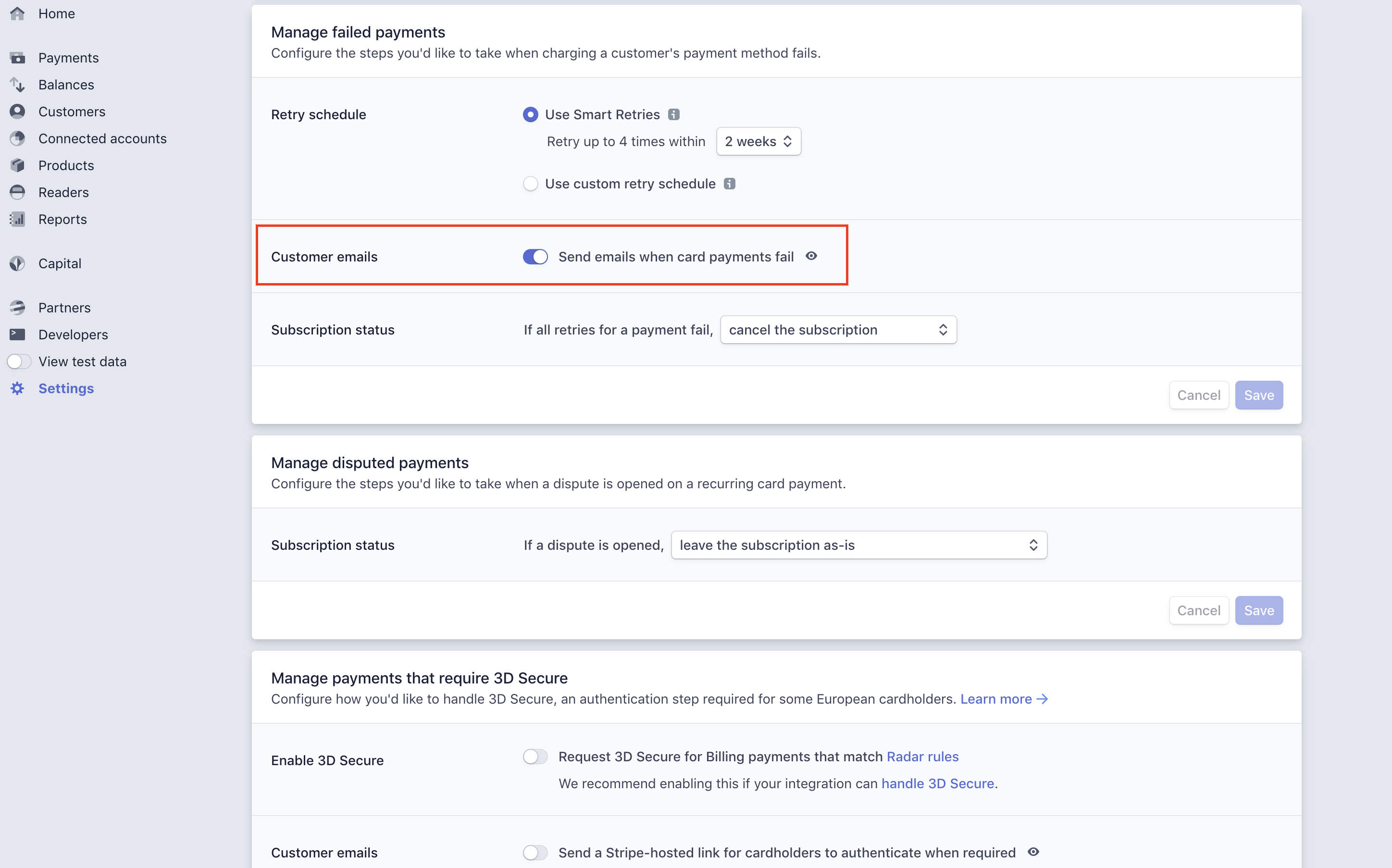Cancel disputed payments changes

[1199, 610]
